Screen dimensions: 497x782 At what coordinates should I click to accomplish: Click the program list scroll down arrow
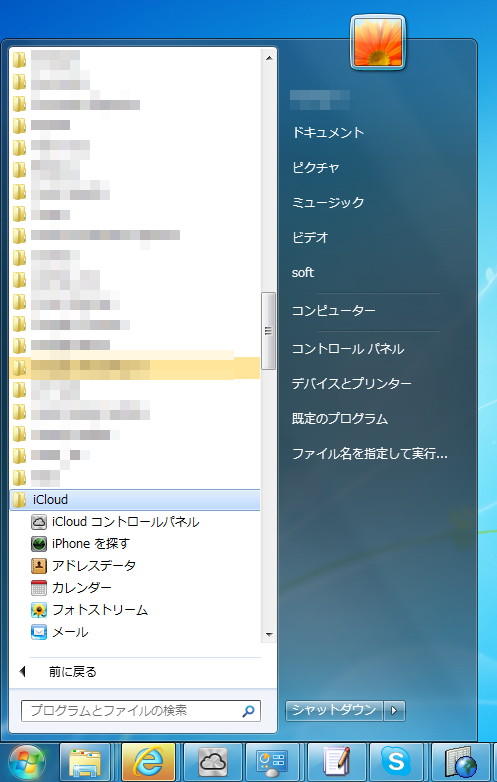click(x=269, y=634)
